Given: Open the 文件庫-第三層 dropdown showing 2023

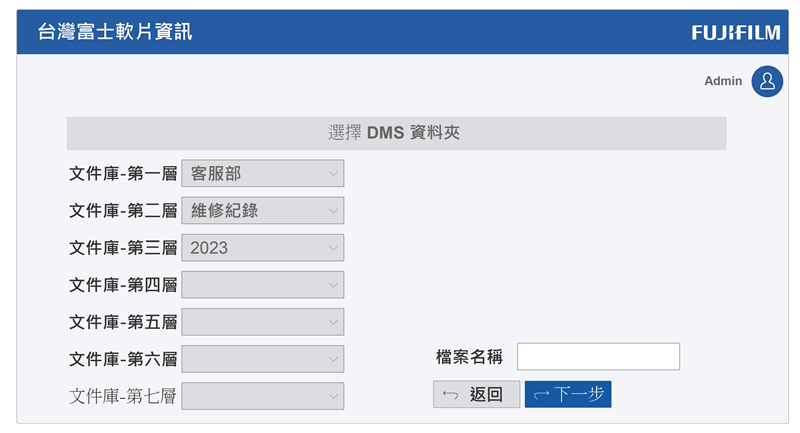Looking at the screenshot, I should coord(263,247).
